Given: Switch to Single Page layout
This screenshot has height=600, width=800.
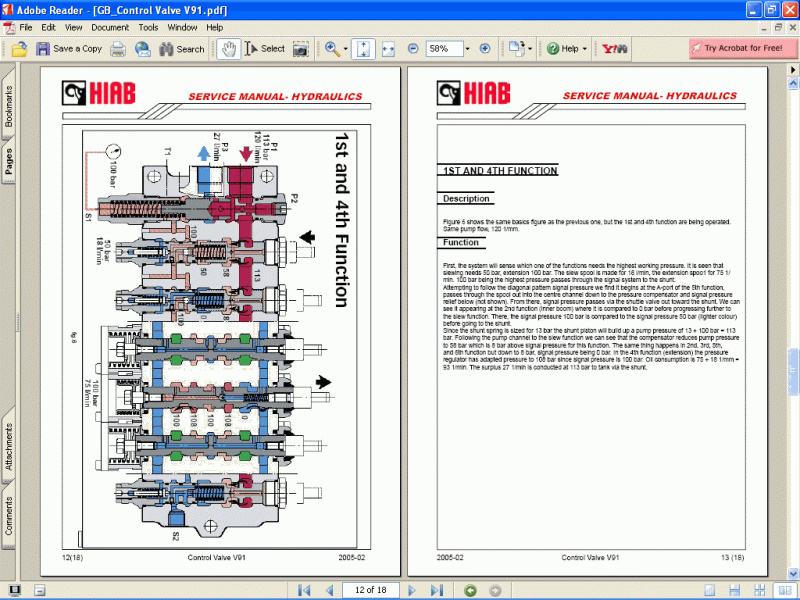Looking at the screenshot, I should click(710, 590).
